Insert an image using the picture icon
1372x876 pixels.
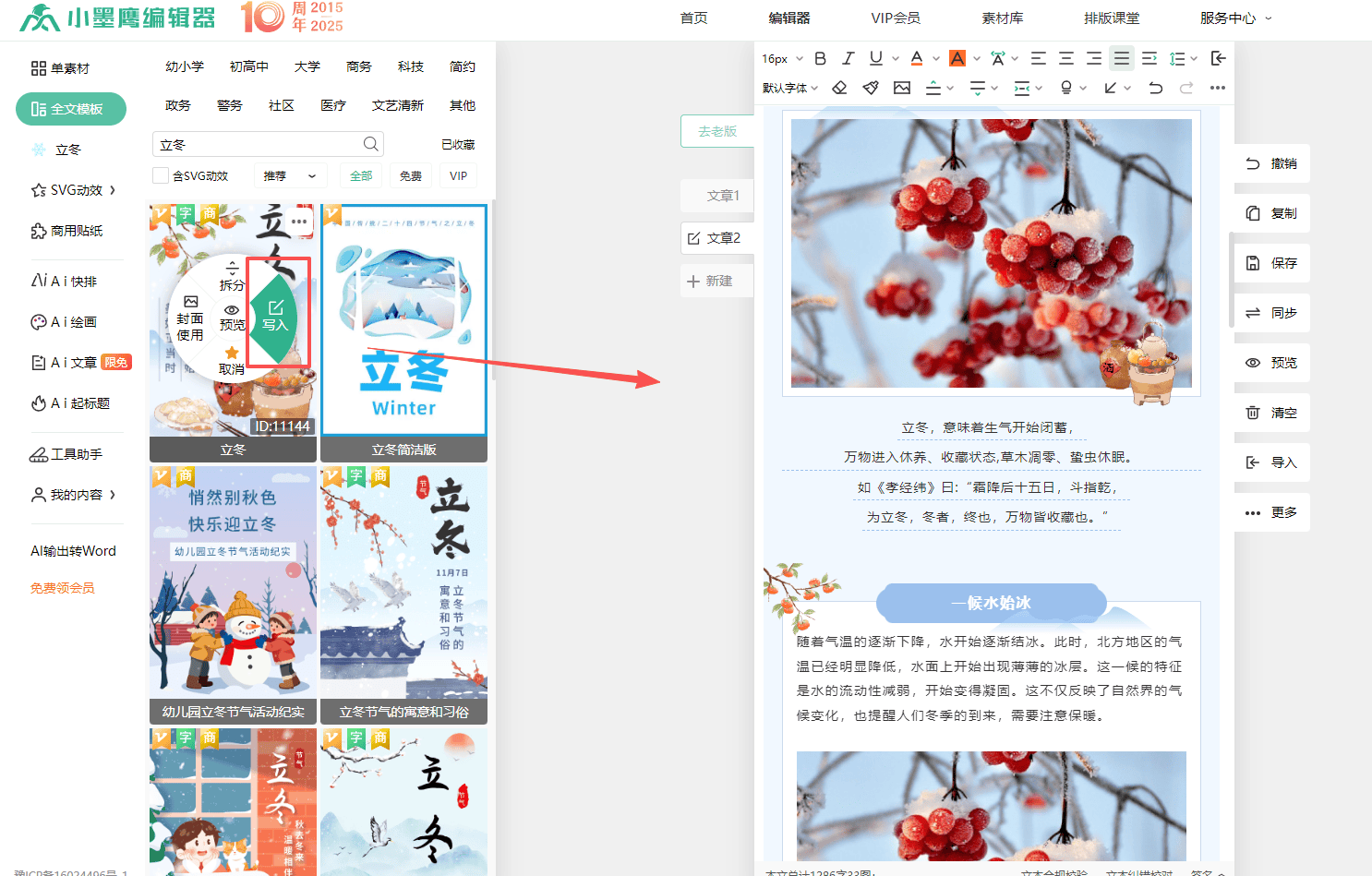click(902, 88)
